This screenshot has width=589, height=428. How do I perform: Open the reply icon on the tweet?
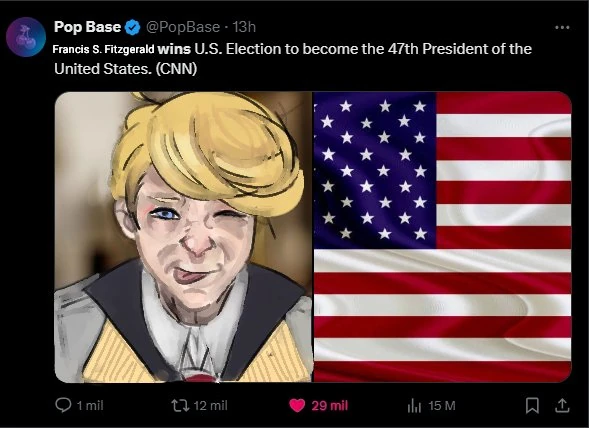[x=63, y=405]
